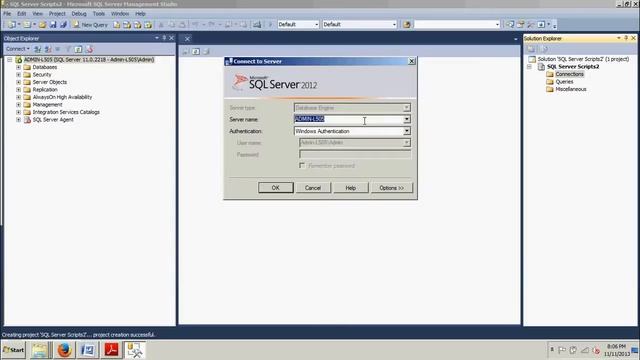Viewport: 640px width, 360px height.
Task: Open the Project menu
Action: pos(57,13)
